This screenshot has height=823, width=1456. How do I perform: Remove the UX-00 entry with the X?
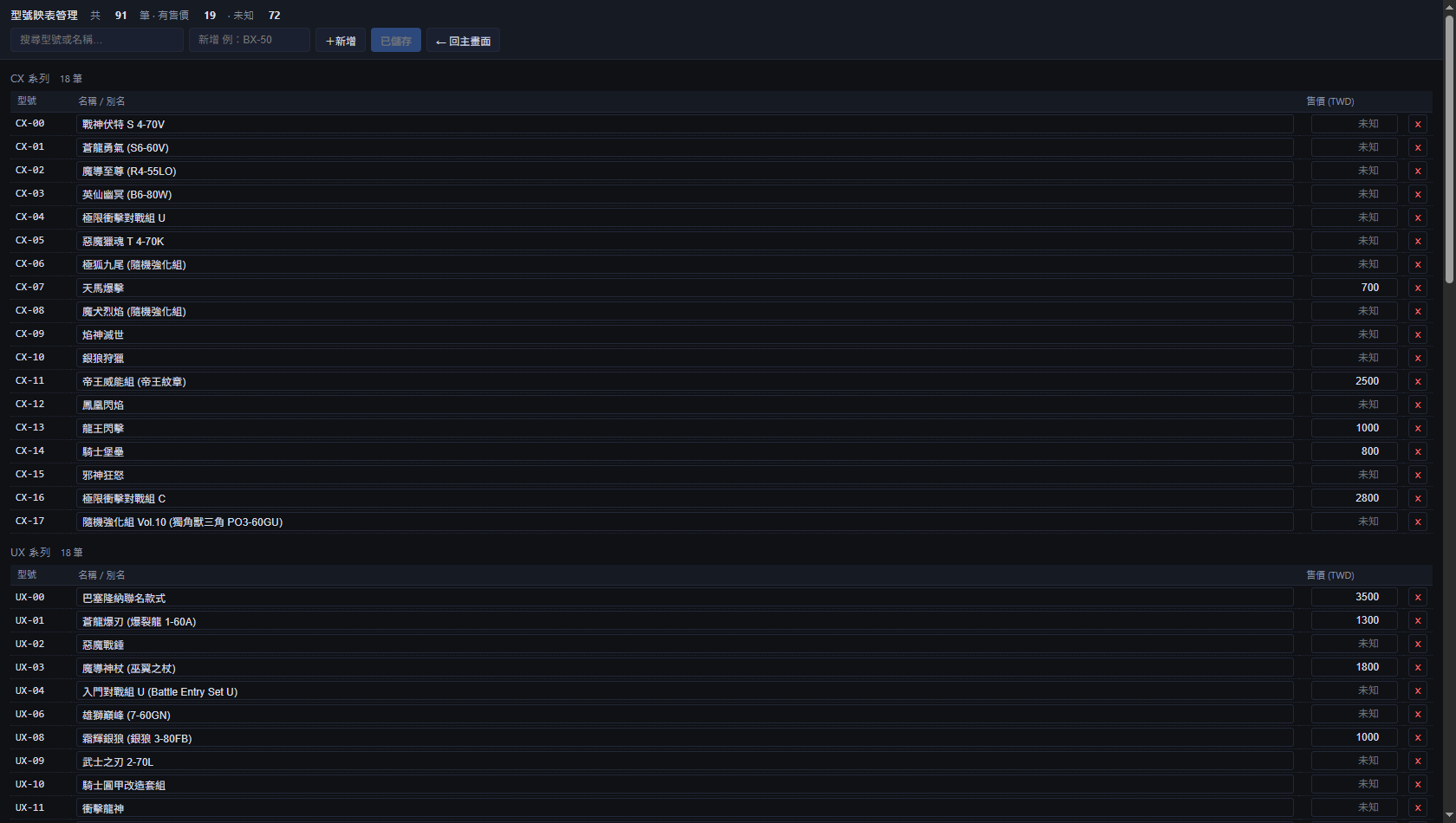point(1418,597)
